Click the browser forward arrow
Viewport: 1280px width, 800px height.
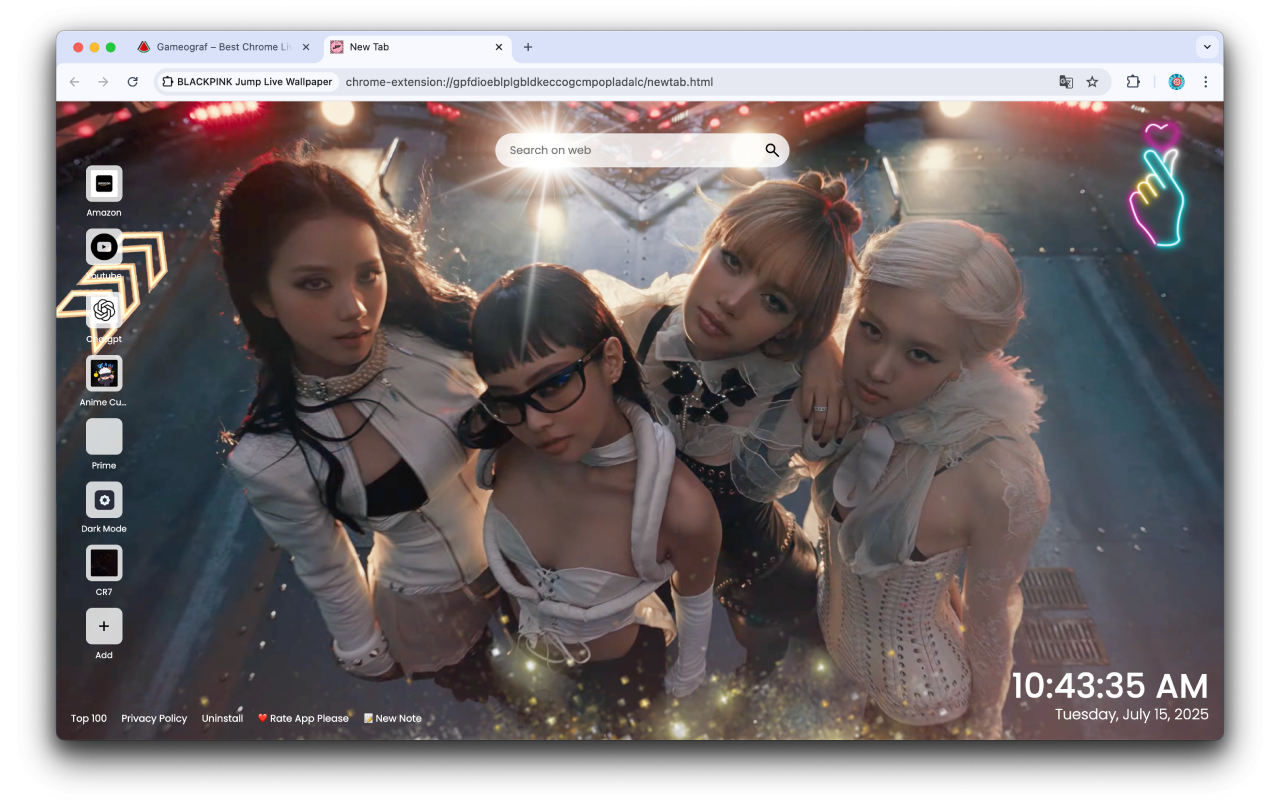(x=103, y=82)
